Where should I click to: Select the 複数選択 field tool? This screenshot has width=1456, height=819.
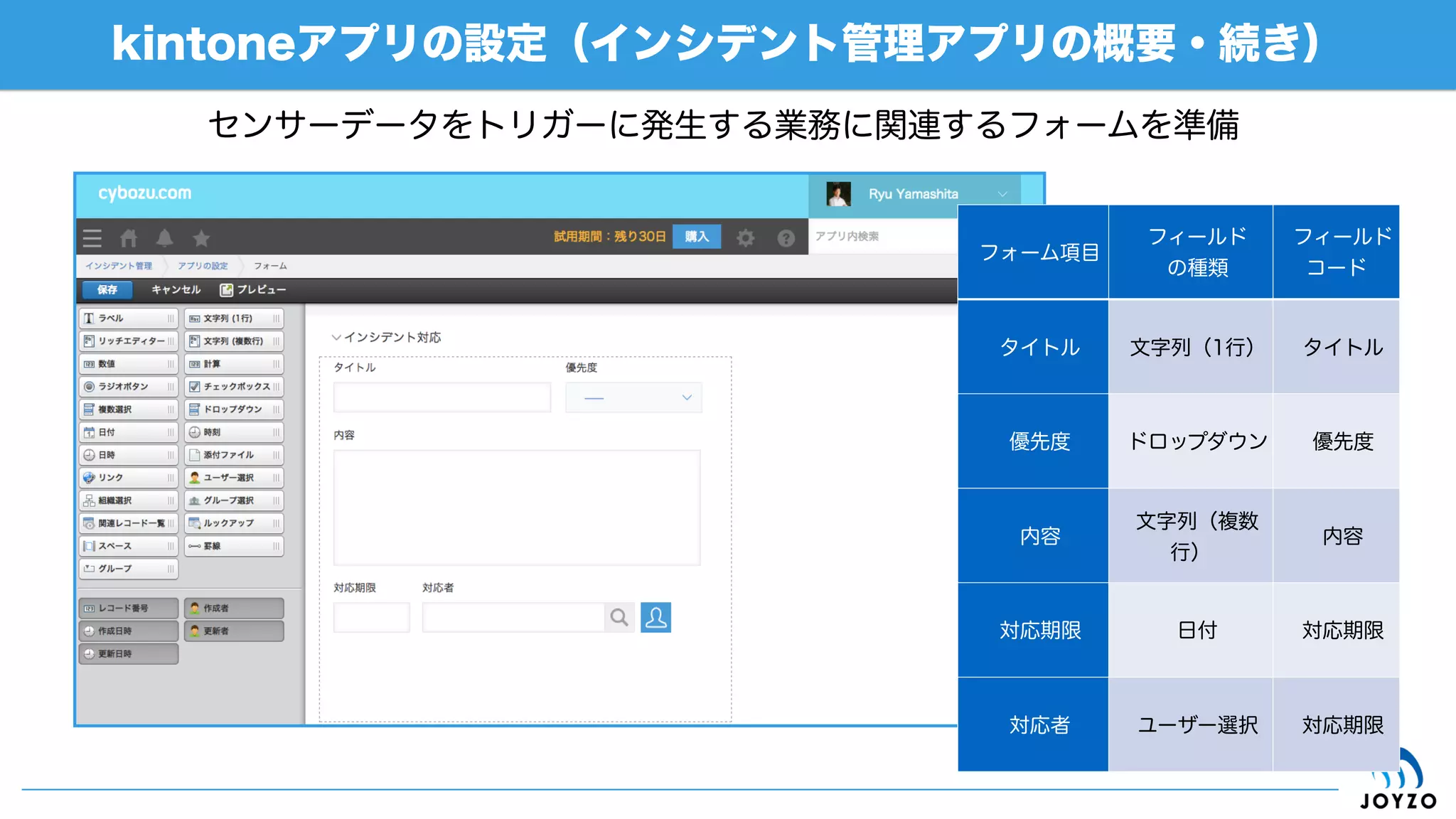click(x=128, y=409)
